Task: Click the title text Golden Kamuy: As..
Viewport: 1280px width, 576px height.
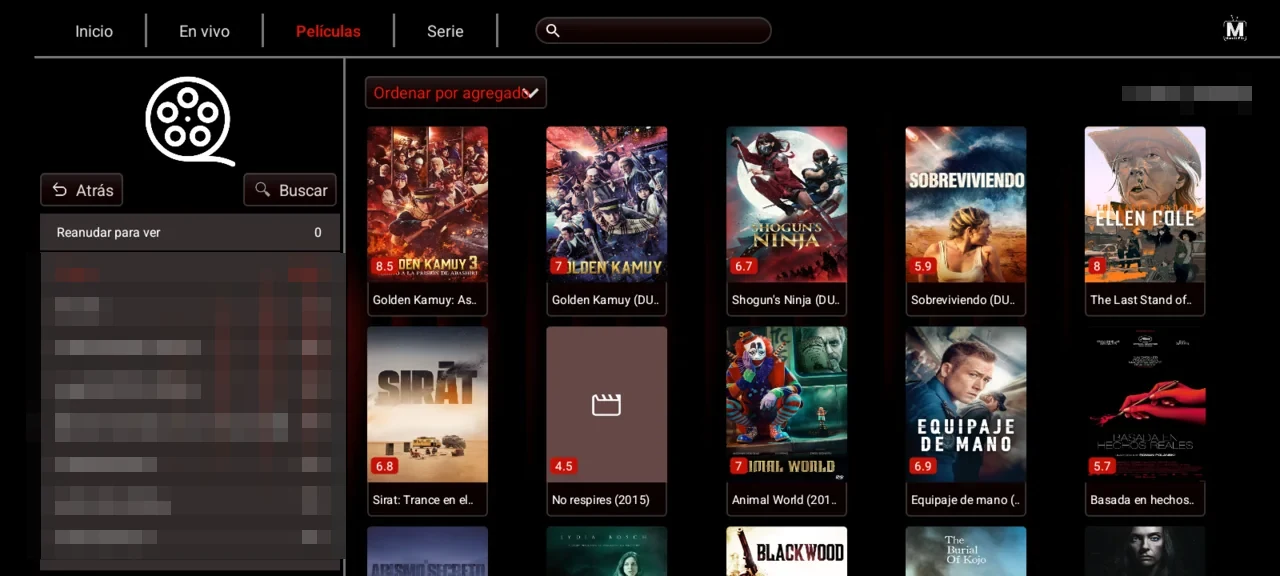Action: click(x=424, y=300)
